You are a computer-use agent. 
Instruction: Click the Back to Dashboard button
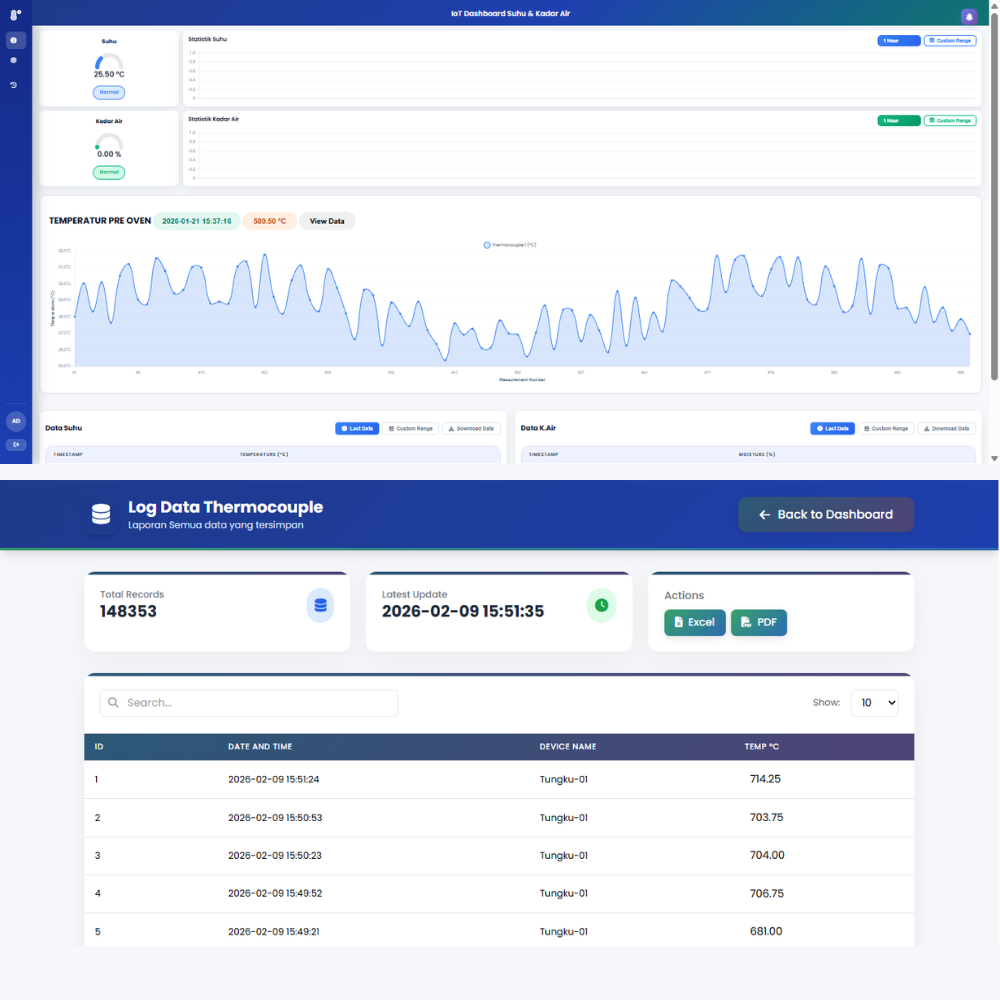pyautogui.click(x=826, y=515)
